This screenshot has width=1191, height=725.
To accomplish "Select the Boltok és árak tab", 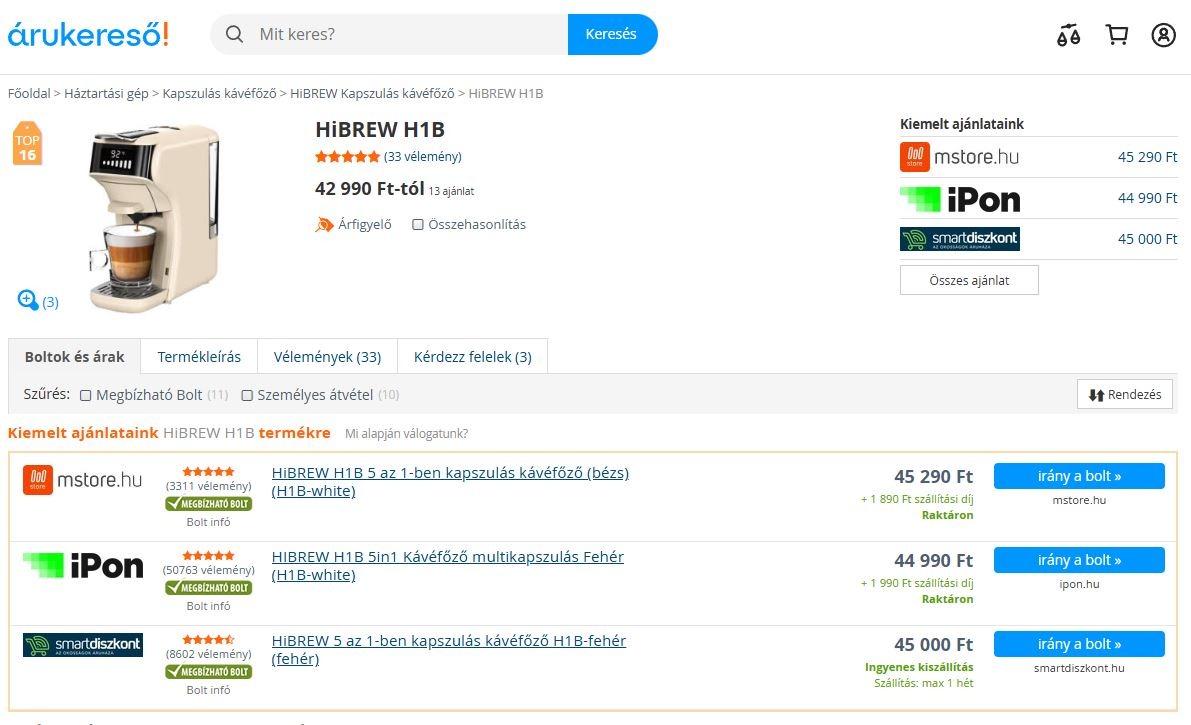I will click(x=74, y=356).
